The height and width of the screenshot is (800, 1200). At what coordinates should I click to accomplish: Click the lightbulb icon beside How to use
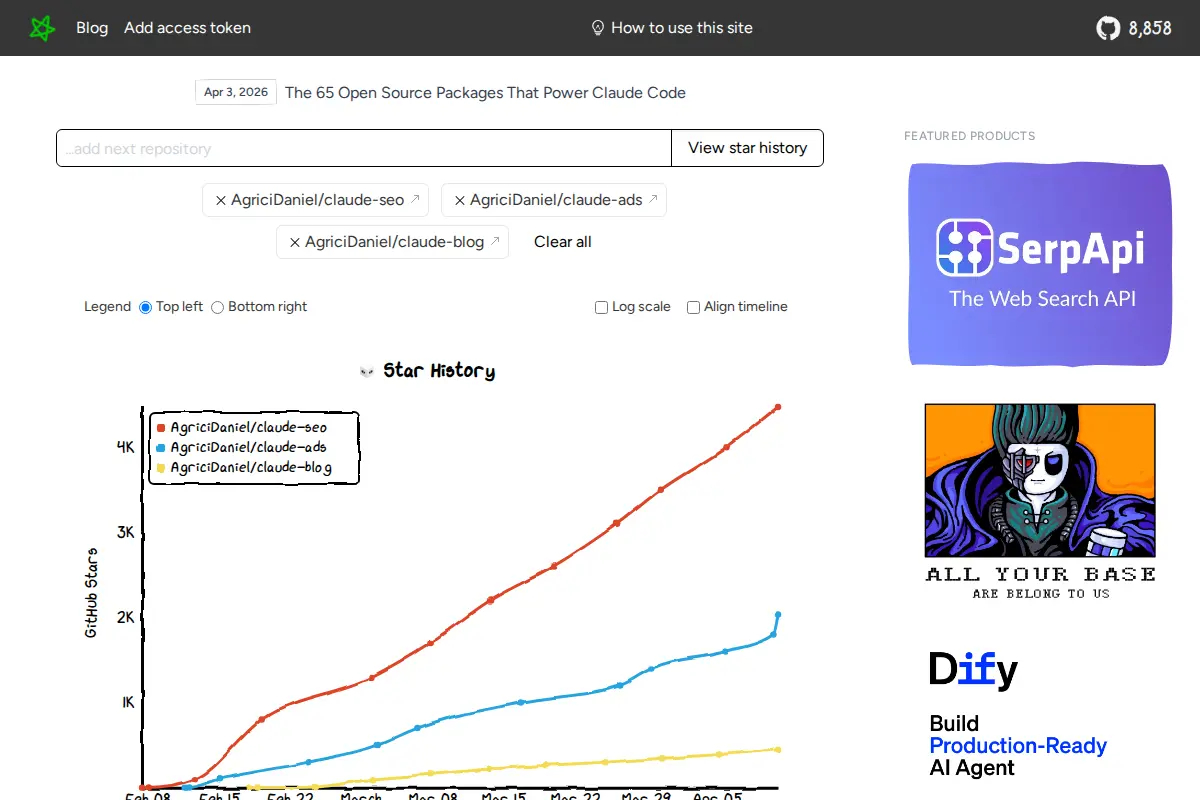[x=599, y=27]
